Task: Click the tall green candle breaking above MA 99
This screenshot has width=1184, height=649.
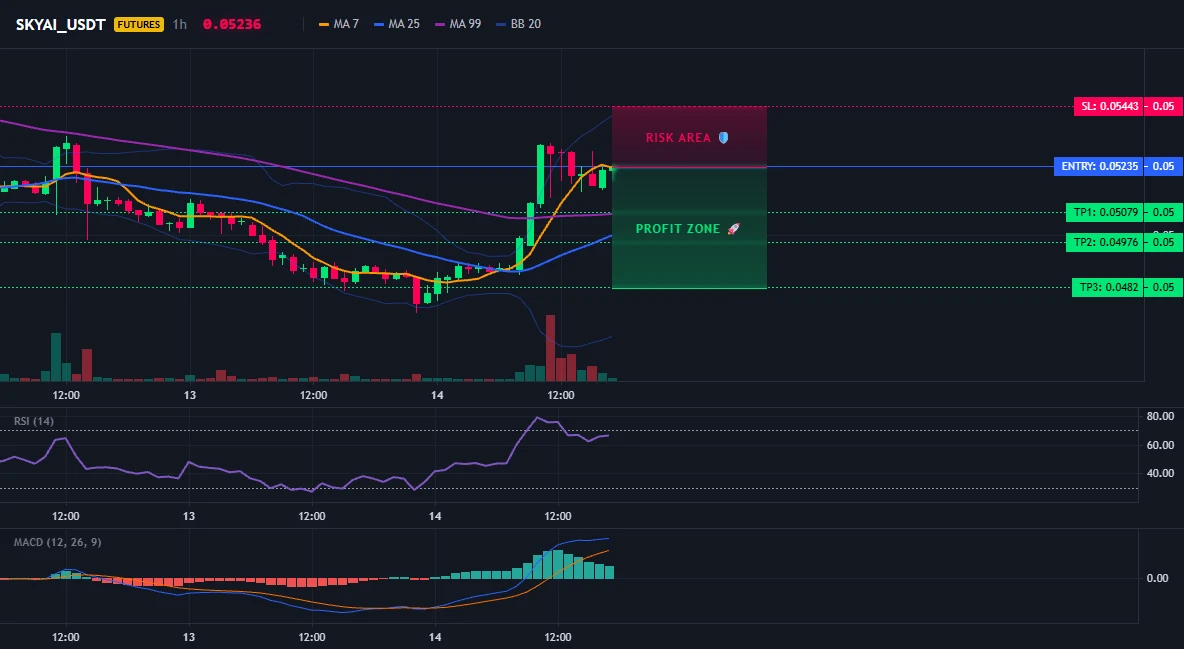Action: (541, 174)
